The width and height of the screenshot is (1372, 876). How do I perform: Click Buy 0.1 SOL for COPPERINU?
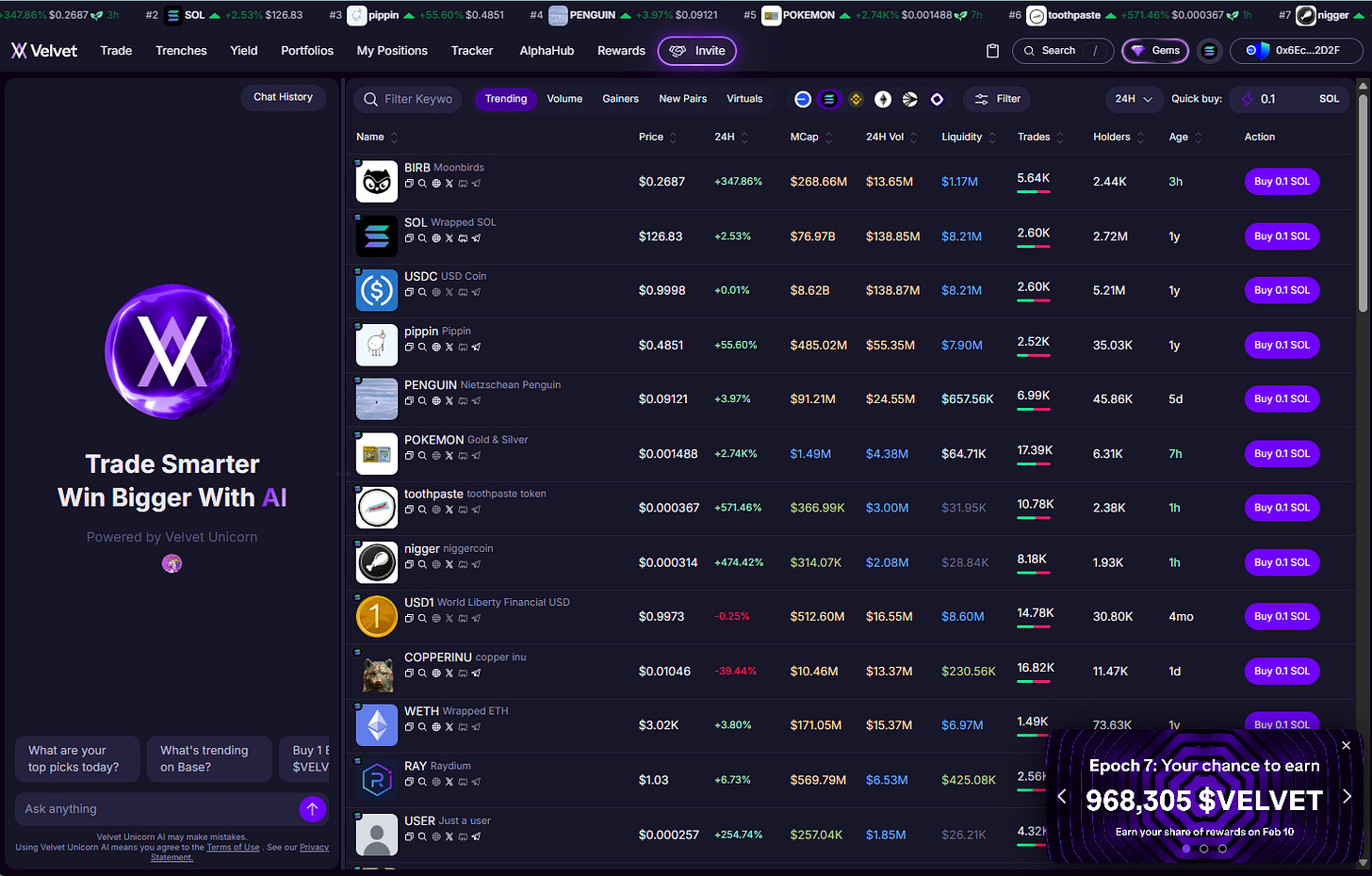pos(1282,672)
